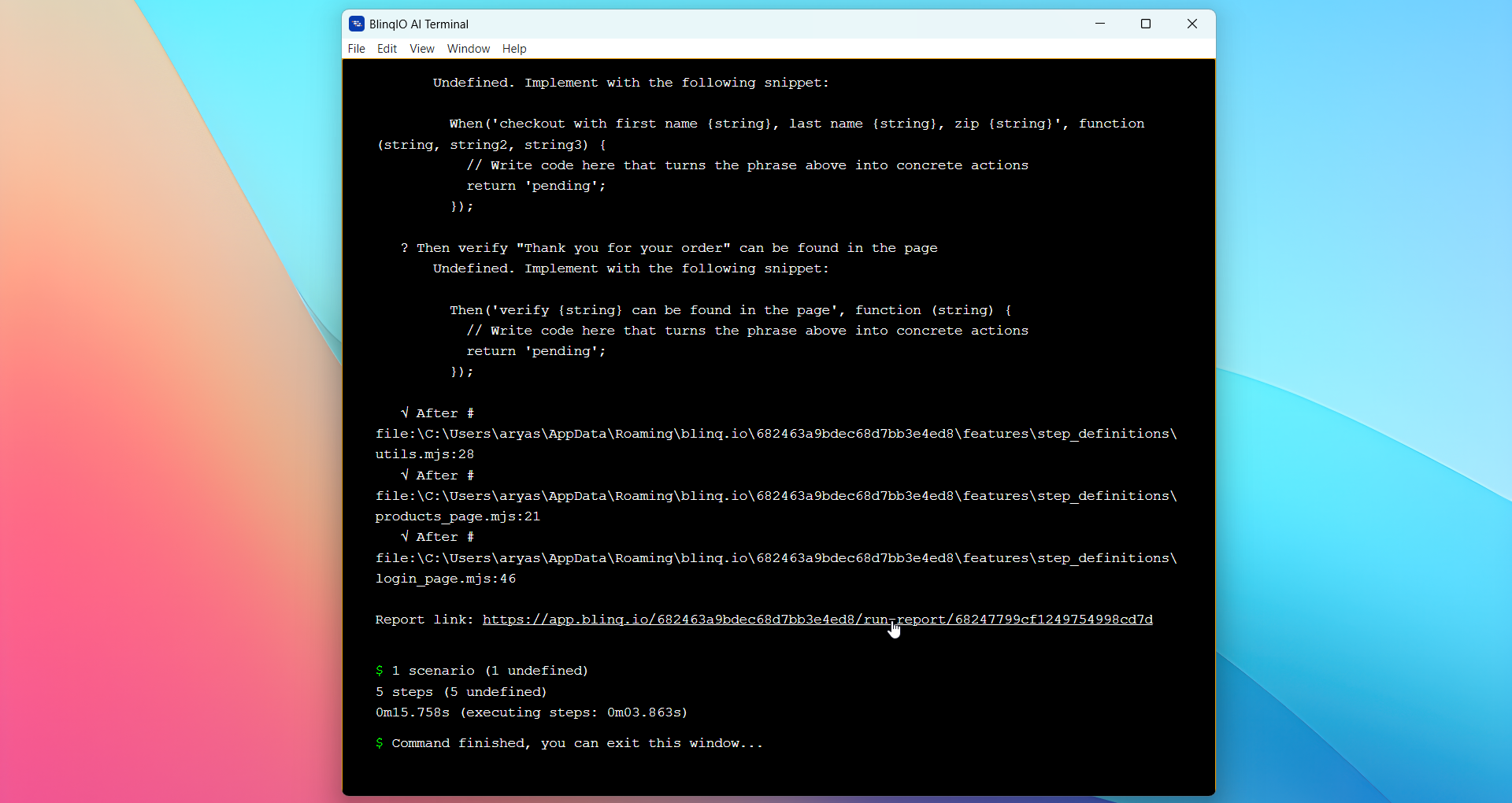The width and height of the screenshot is (1512, 803).
Task: Click the 'login_page.mjs:46' file reference
Action: [446, 579]
